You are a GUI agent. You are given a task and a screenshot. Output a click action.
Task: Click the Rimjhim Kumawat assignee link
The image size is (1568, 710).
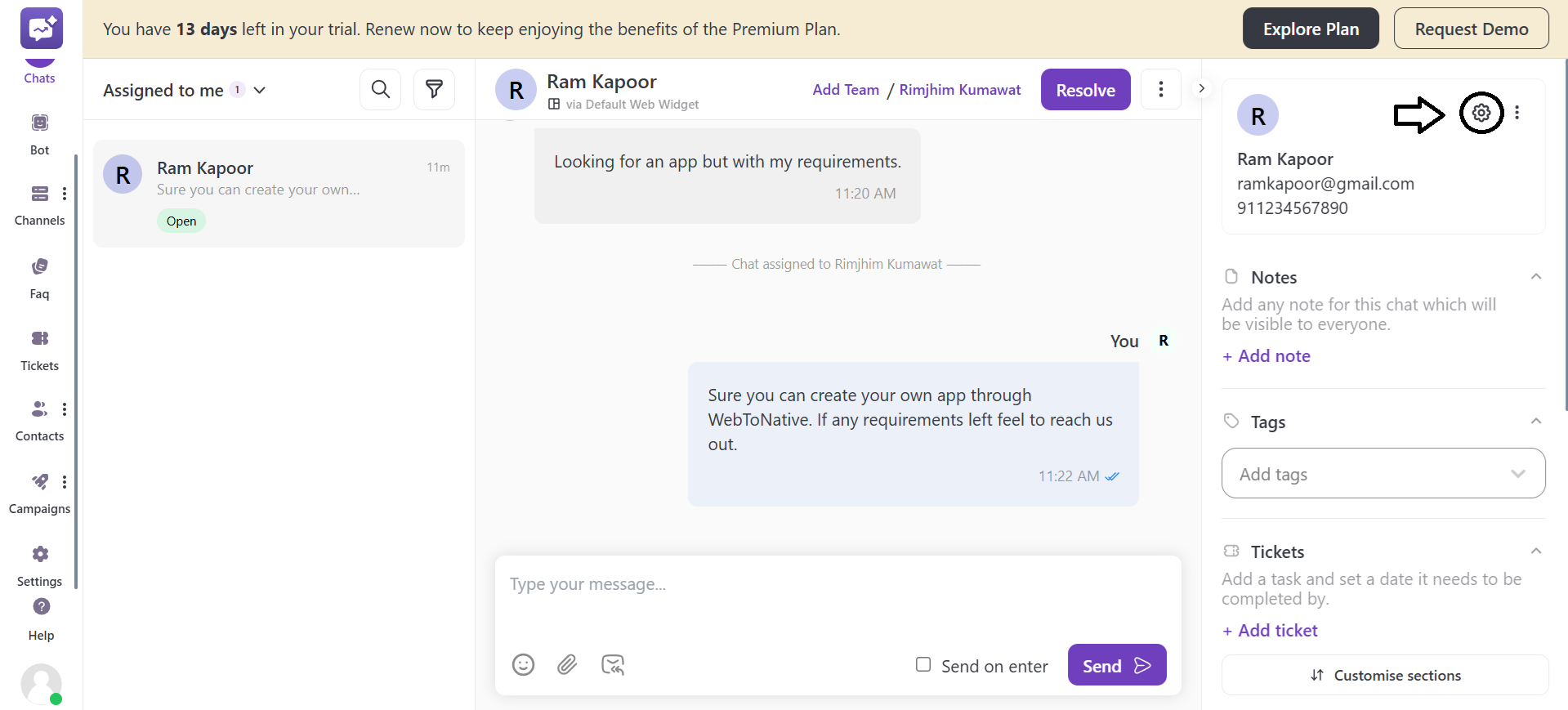tap(960, 90)
